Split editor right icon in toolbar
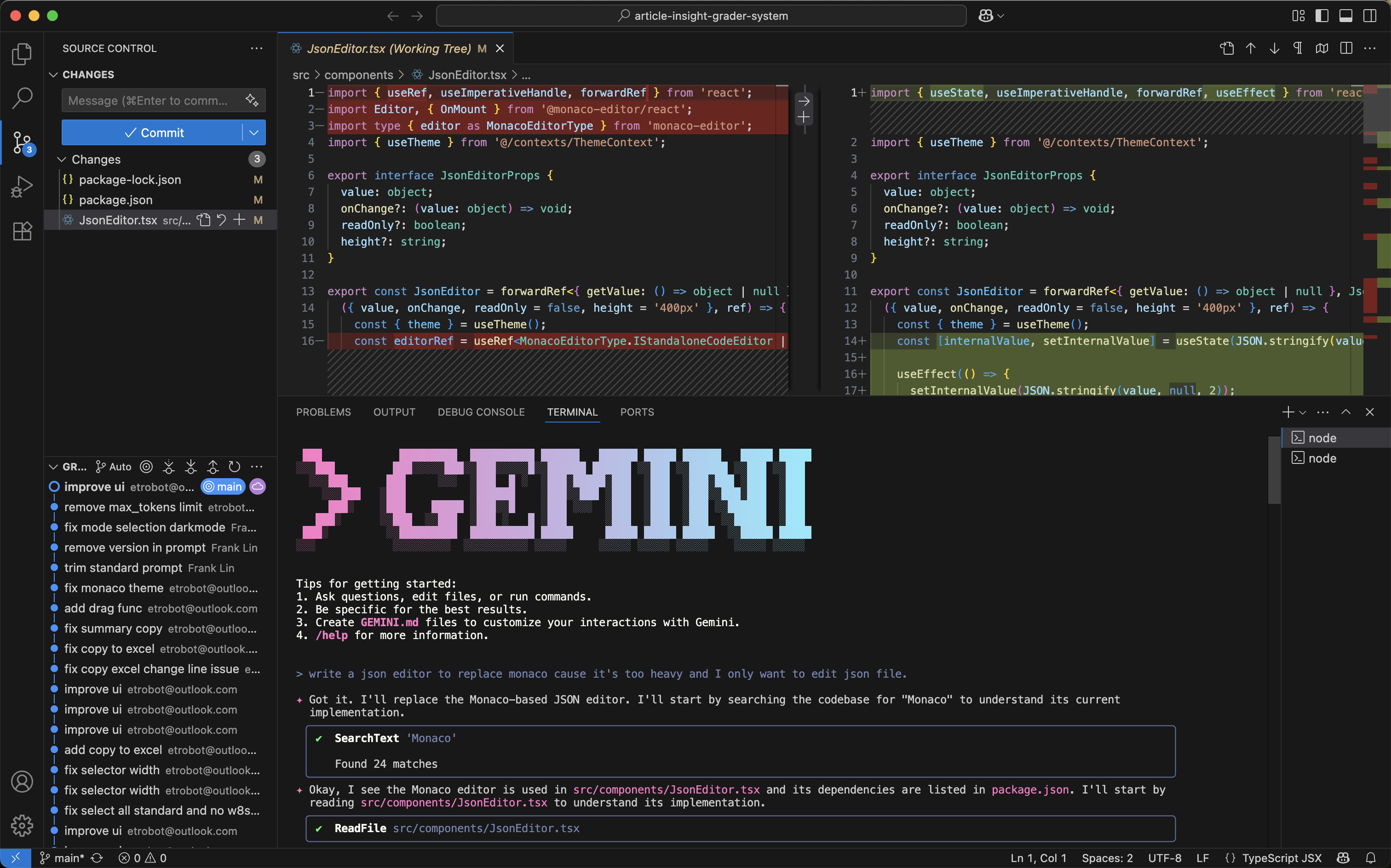1391x868 pixels. [1346, 48]
